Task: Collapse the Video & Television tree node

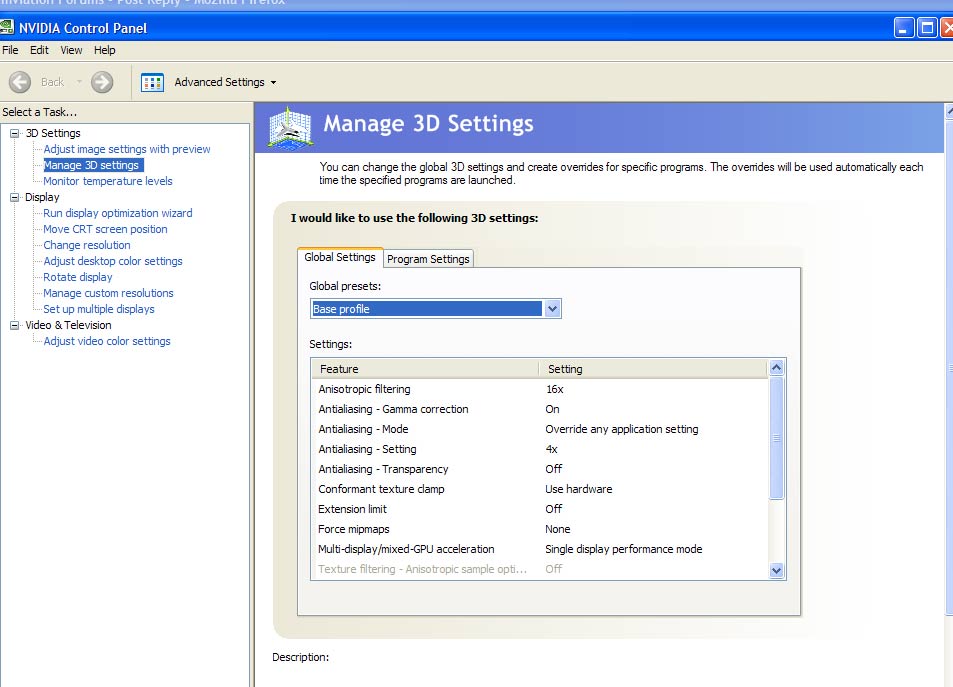Action: pos(15,325)
